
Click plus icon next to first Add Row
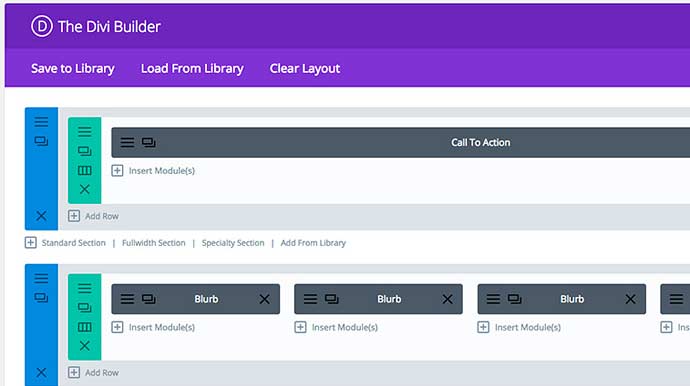(x=74, y=216)
